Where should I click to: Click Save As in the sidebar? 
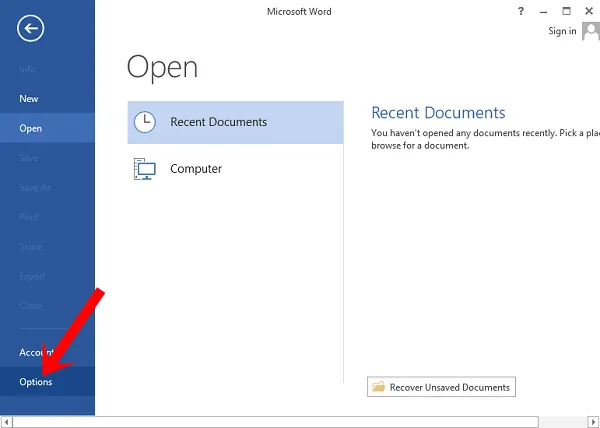[34, 188]
